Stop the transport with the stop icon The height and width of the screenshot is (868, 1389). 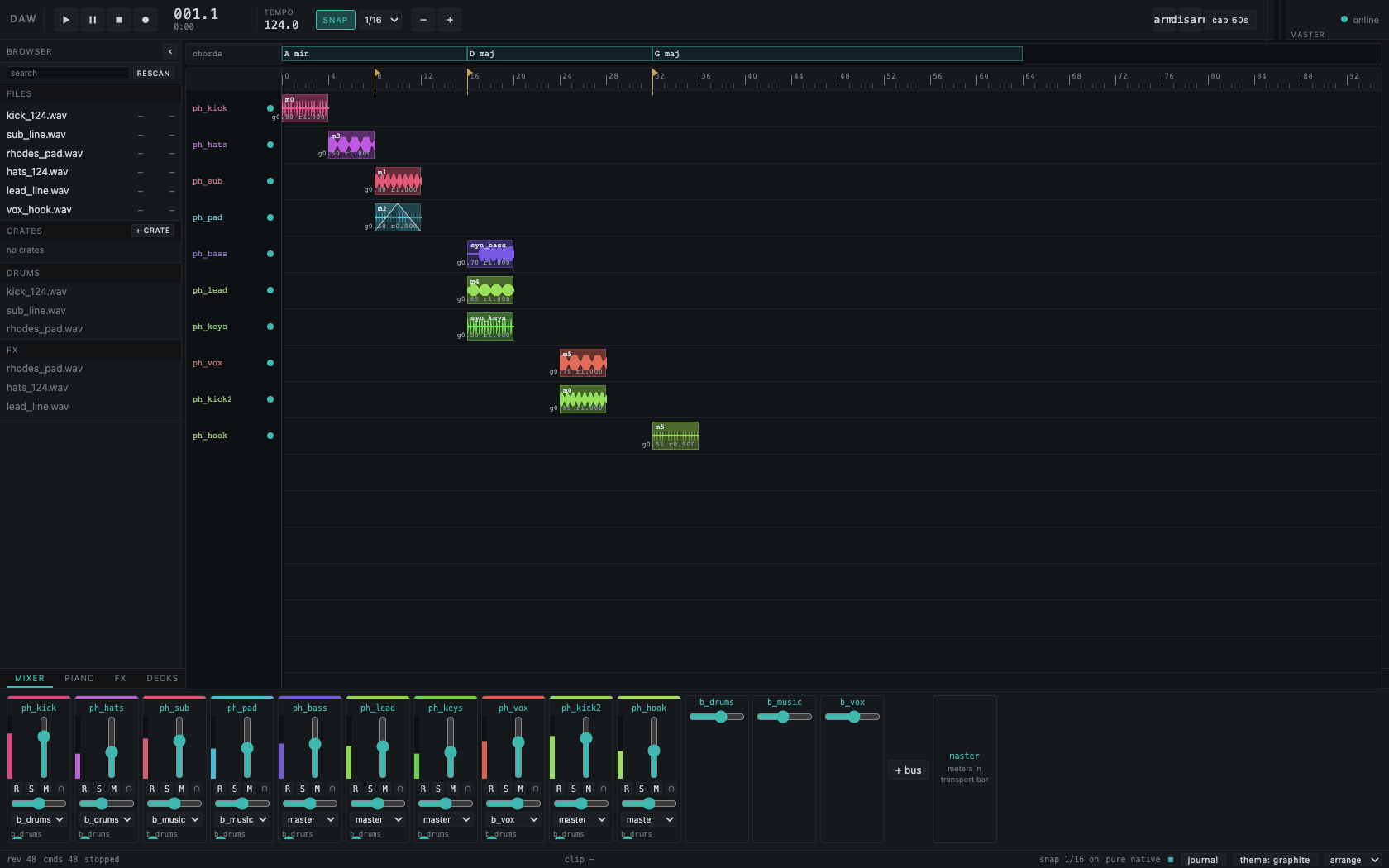[119, 20]
